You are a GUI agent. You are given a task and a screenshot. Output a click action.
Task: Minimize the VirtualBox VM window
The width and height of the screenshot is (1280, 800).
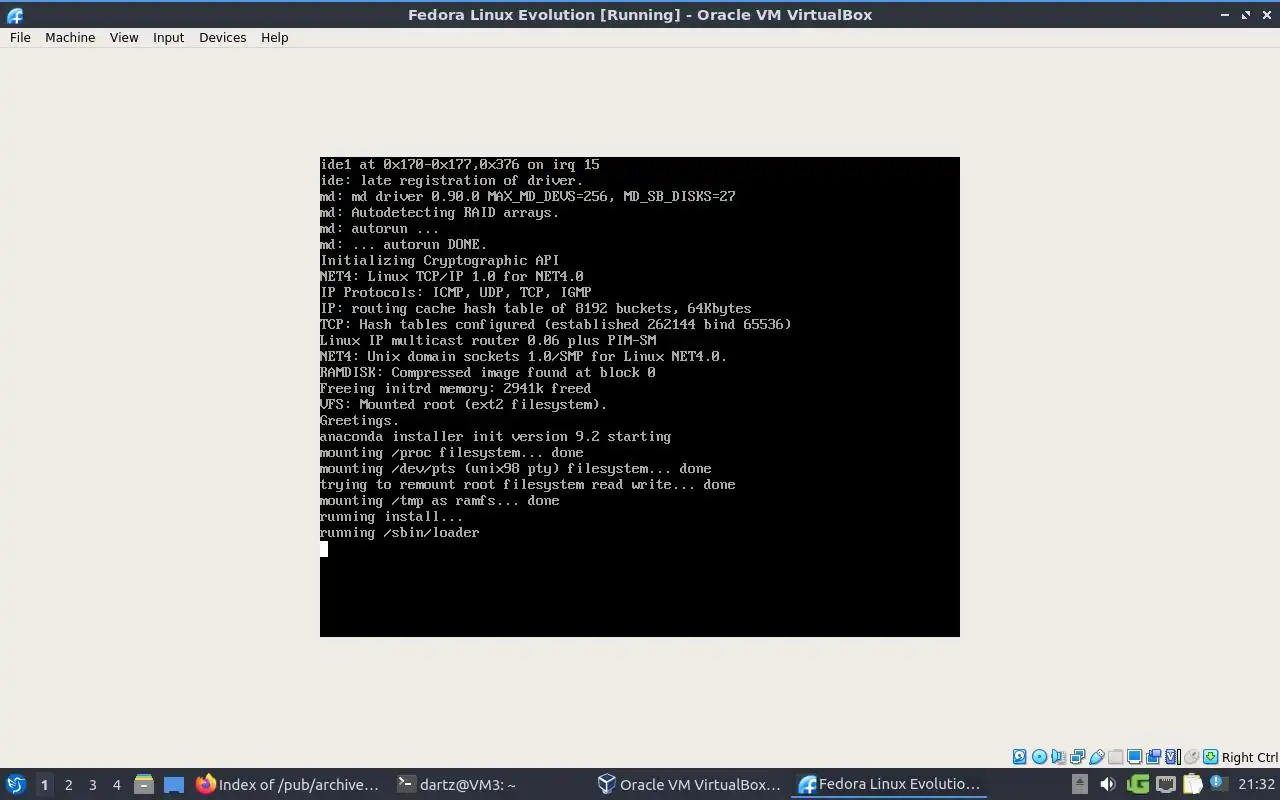coord(1225,15)
